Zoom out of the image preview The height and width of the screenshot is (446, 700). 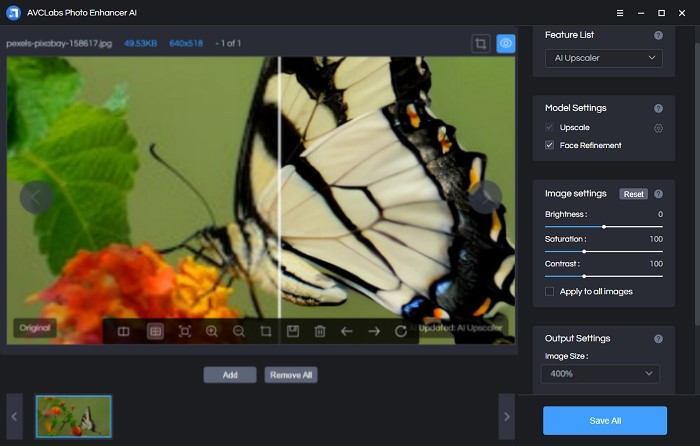(x=239, y=331)
